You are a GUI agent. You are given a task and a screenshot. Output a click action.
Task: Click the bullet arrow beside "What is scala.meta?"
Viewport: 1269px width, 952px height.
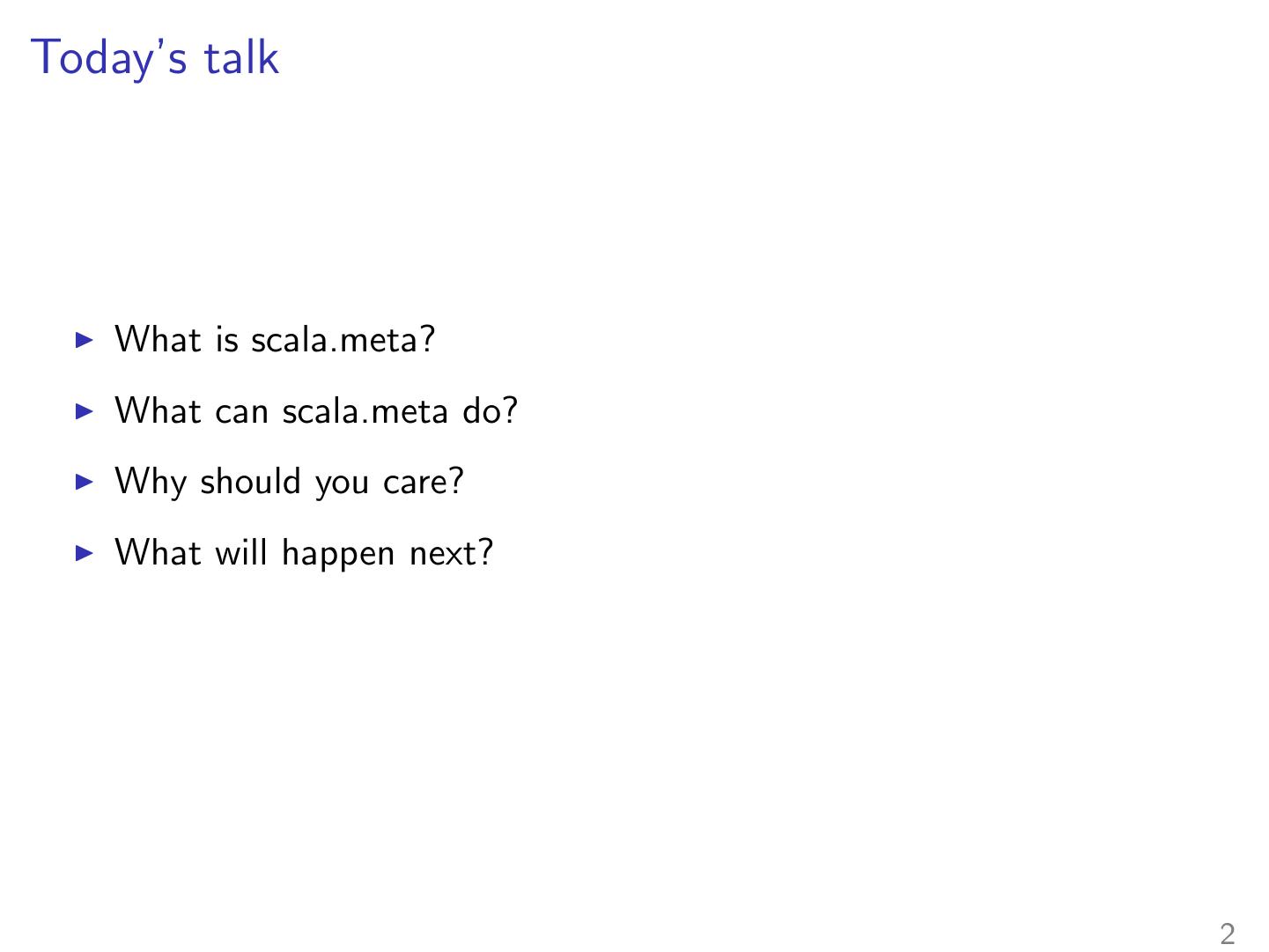(85, 340)
